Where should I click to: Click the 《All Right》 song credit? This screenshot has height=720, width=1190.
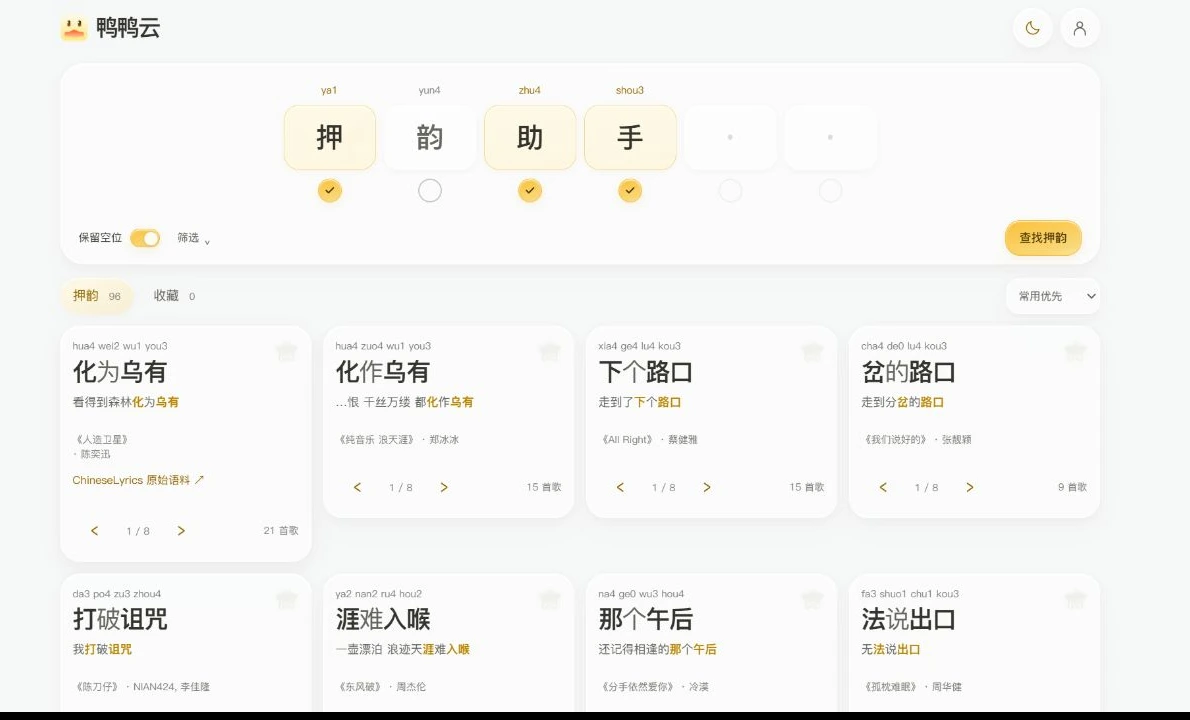coord(627,439)
